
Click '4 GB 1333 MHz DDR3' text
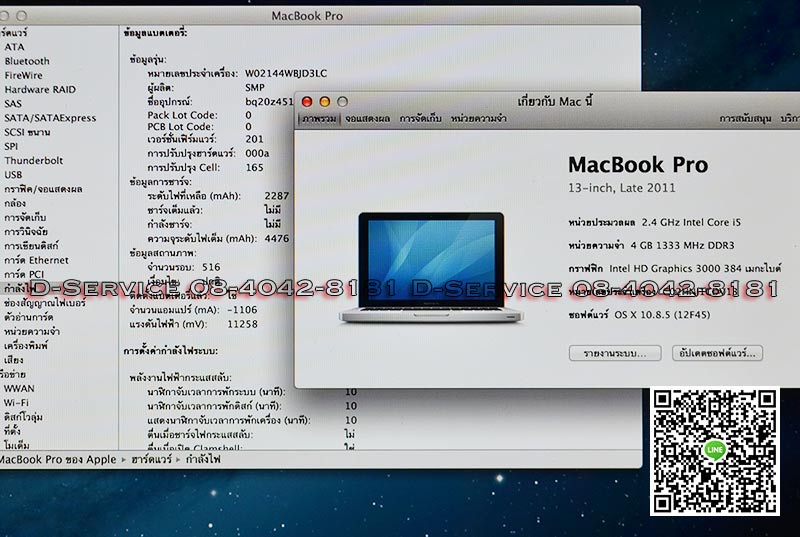pyautogui.click(x=682, y=245)
